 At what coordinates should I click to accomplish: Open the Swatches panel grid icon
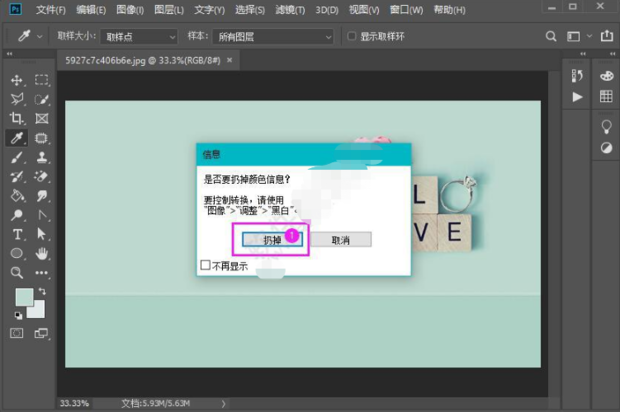click(x=606, y=96)
